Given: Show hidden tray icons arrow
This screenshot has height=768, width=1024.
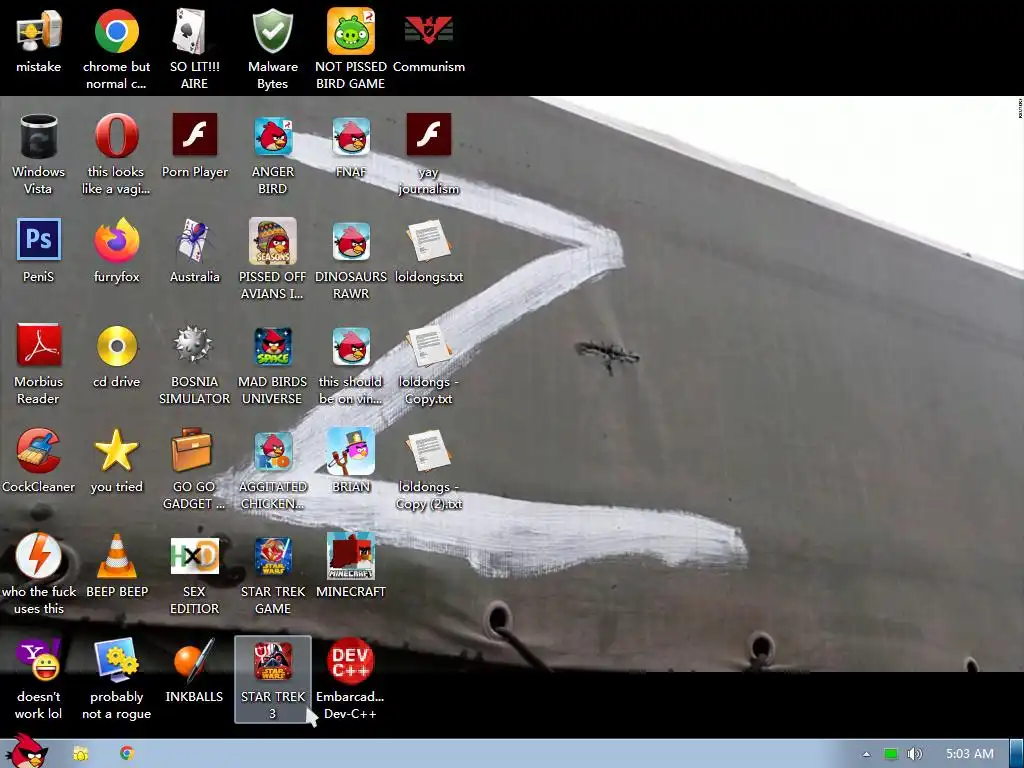Looking at the screenshot, I should pos(867,754).
